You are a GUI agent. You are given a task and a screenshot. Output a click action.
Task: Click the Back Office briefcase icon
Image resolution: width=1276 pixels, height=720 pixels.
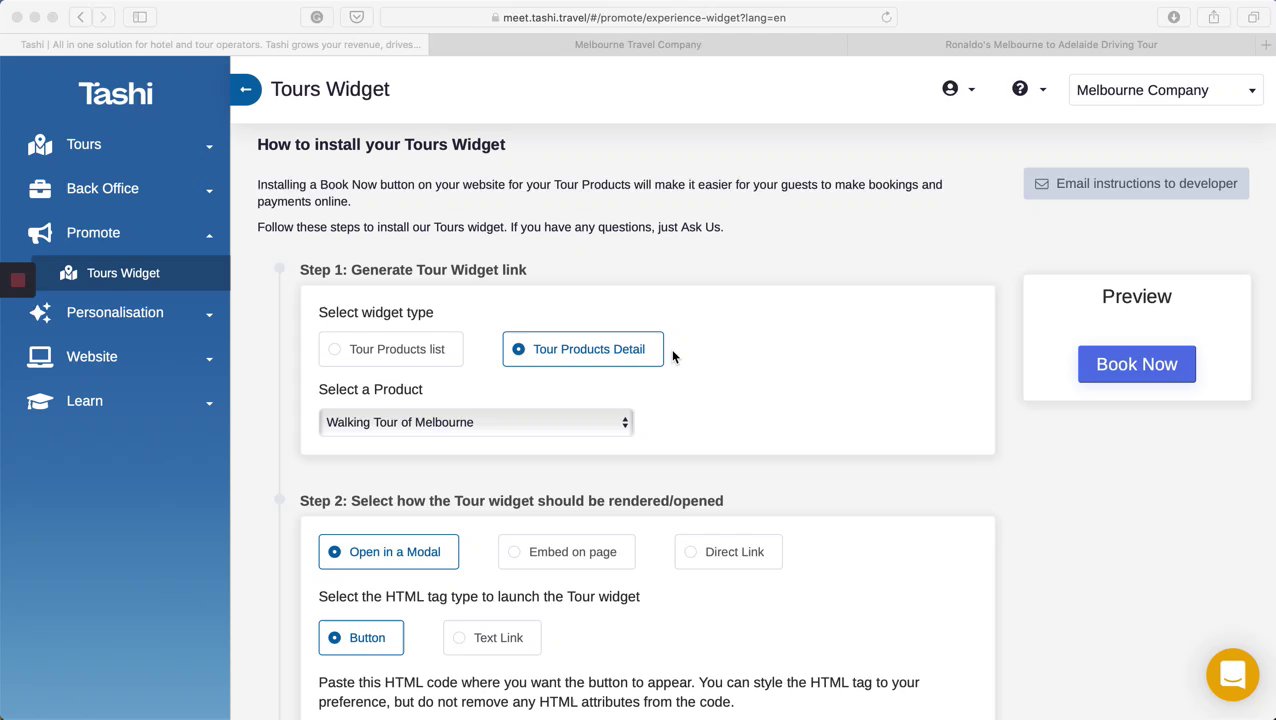coord(40,189)
